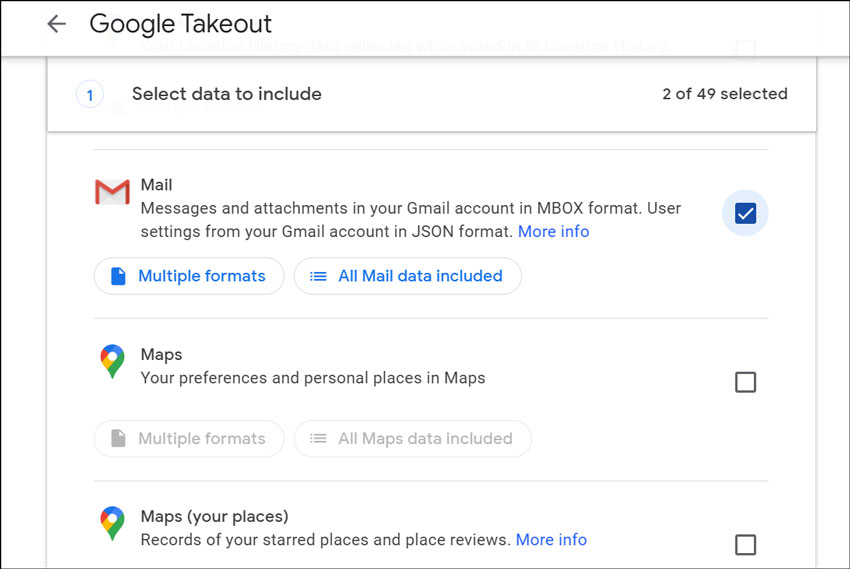Tick the Maps (your places) checkbox
Screen dimensions: 850x569
coord(745,544)
